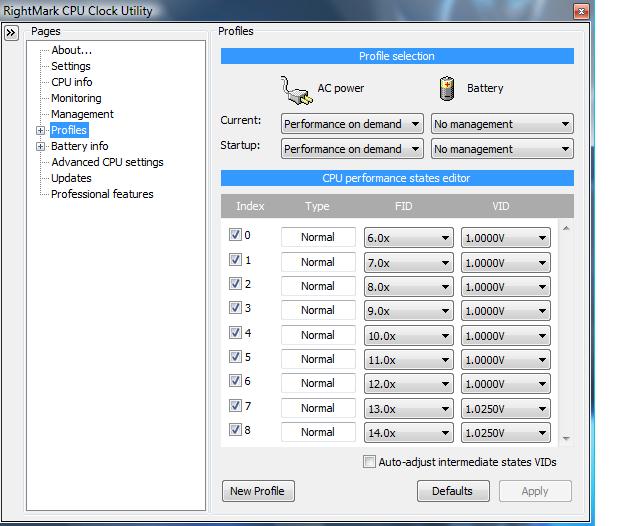Viewport: 640px width, 526px height.
Task: Click the states list scroll down arrow
Action: coord(566,438)
